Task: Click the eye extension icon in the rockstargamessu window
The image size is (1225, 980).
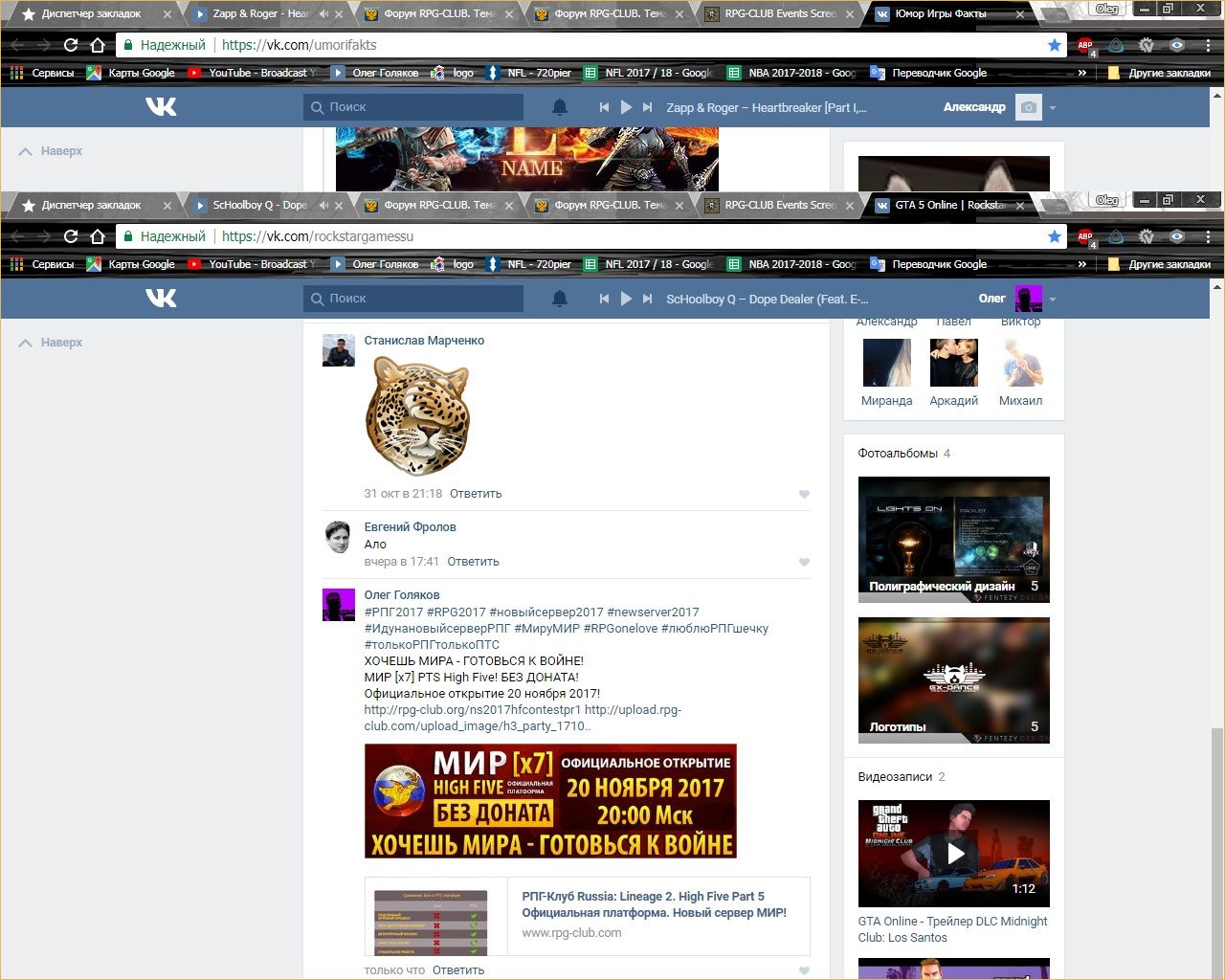Action: (x=1177, y=236)
